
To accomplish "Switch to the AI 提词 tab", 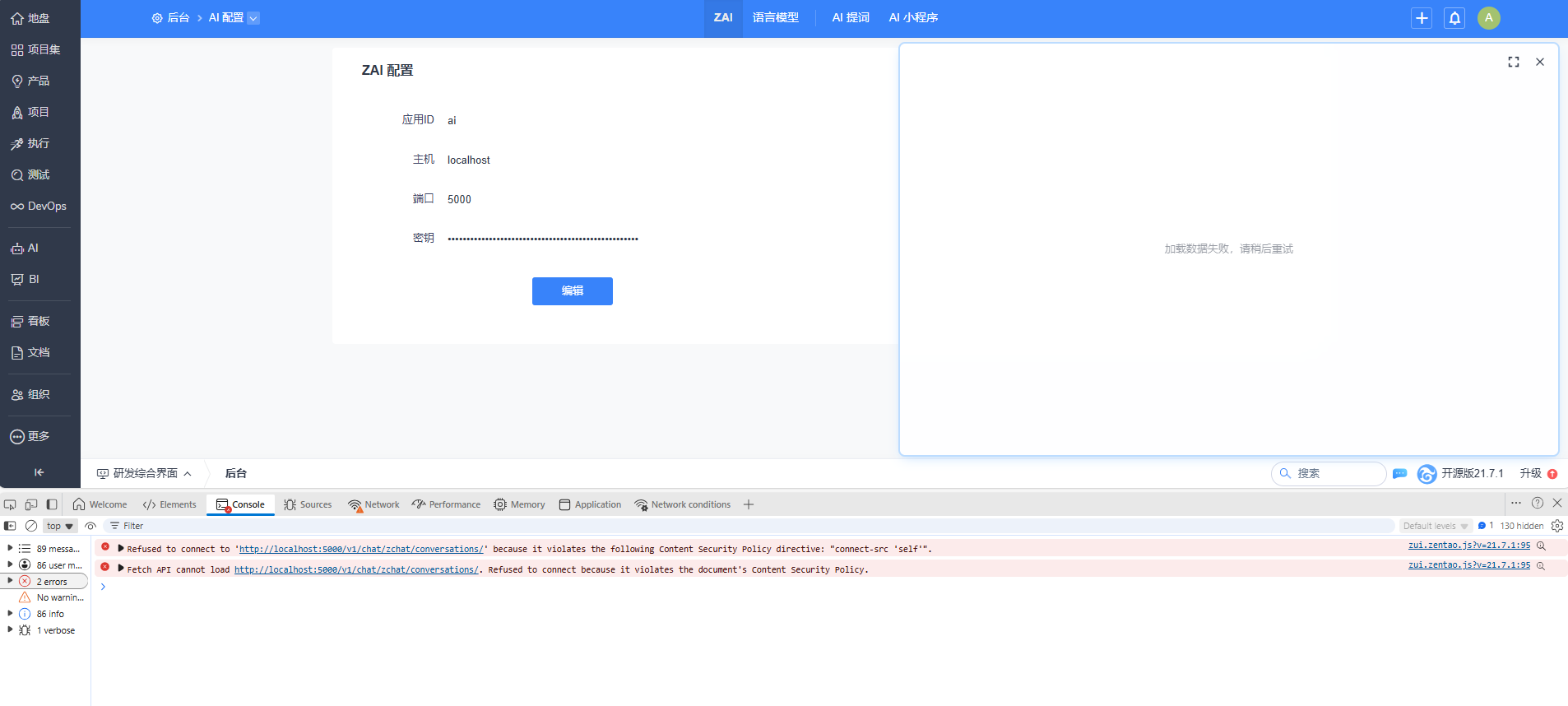I will click(x=851, y=18).
